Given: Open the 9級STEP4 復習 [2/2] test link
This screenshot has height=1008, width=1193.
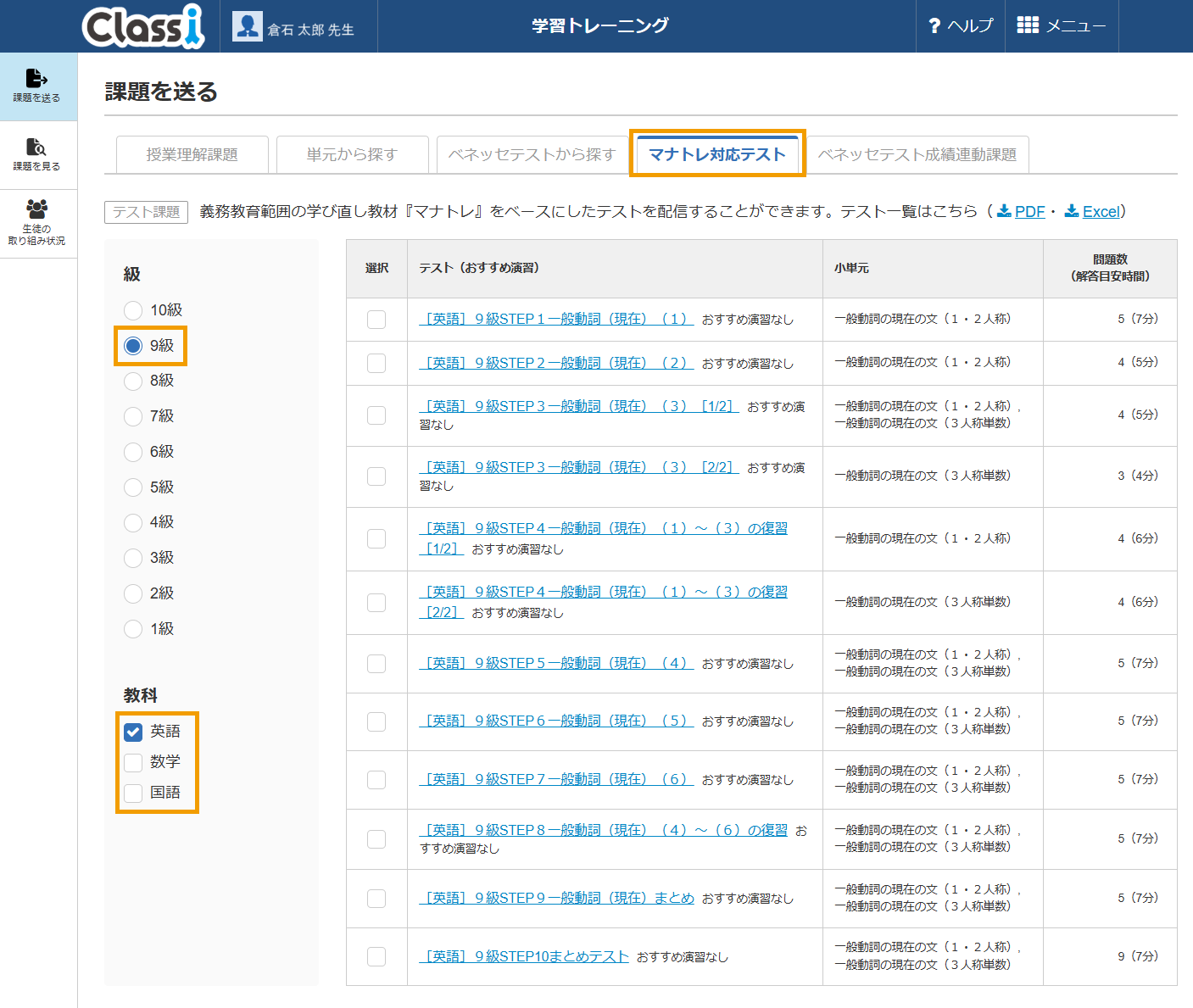Looking at the screenshot, I should click(603, 602).
